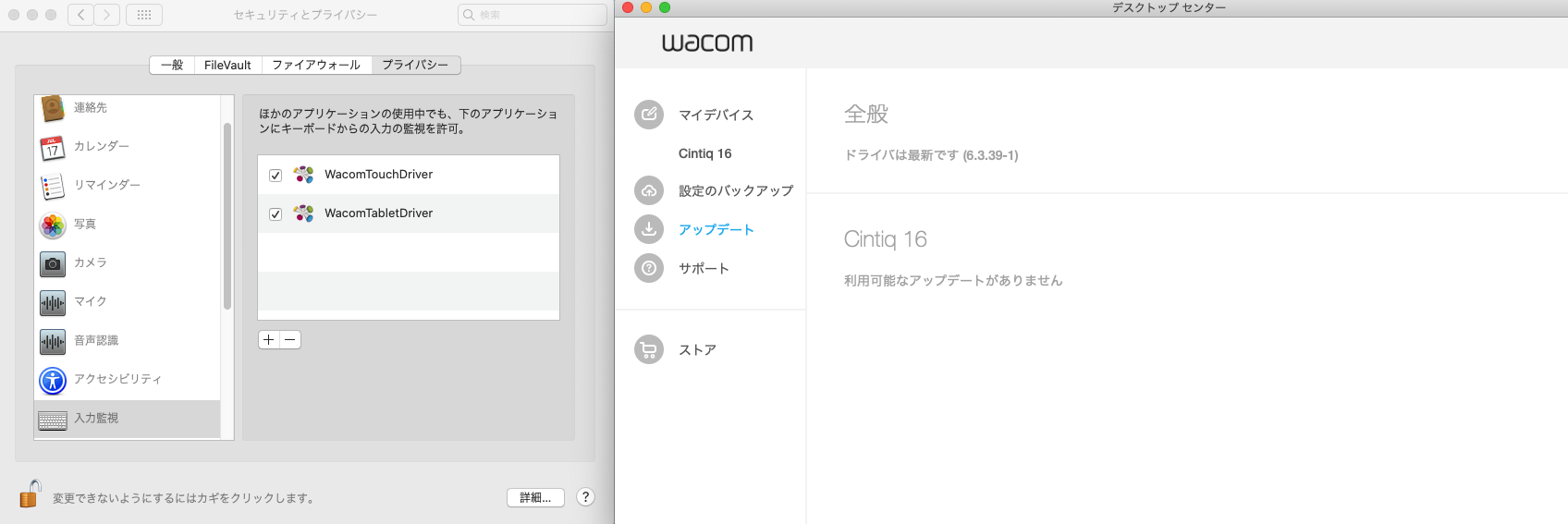This screenshot has width=1568, height=524.
Task: Close the Wacom Desktop Center window
Action: pos(628,7)
